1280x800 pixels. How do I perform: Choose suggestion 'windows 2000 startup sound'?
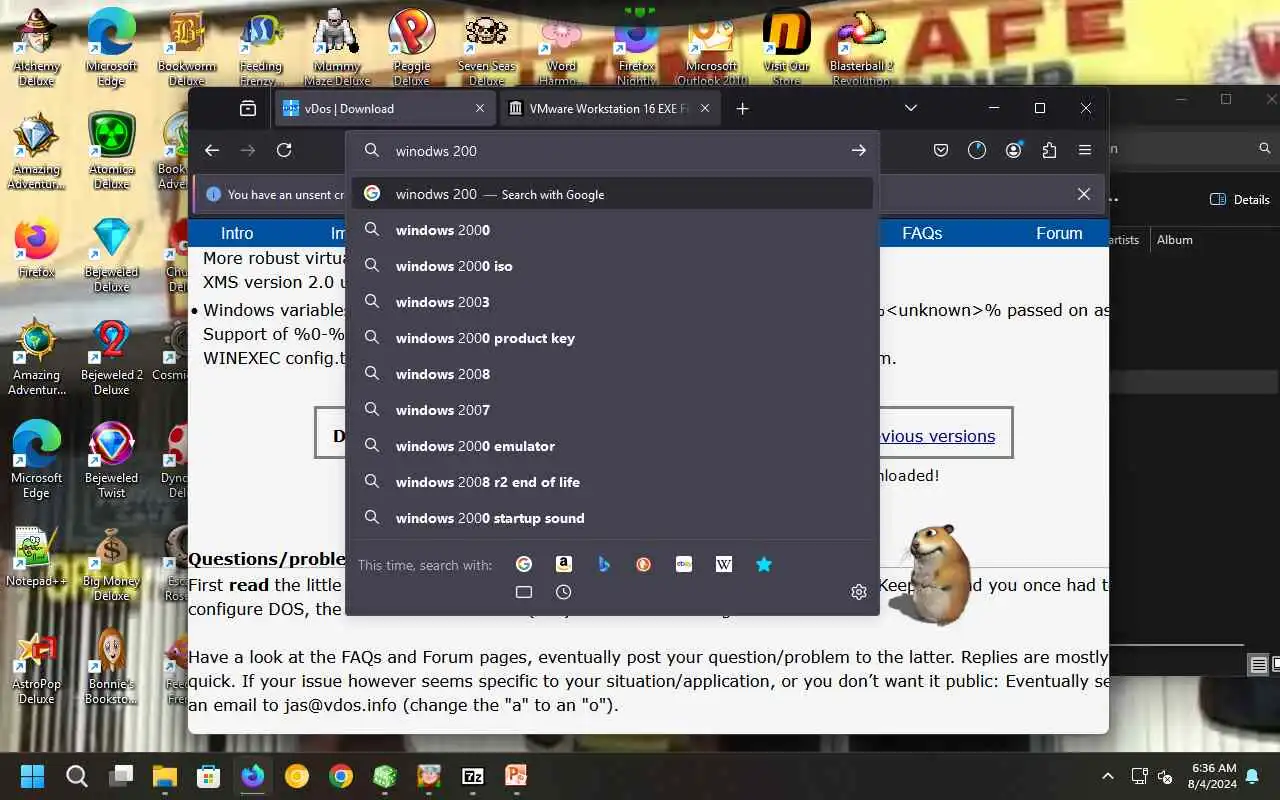[x=612, y=518]
